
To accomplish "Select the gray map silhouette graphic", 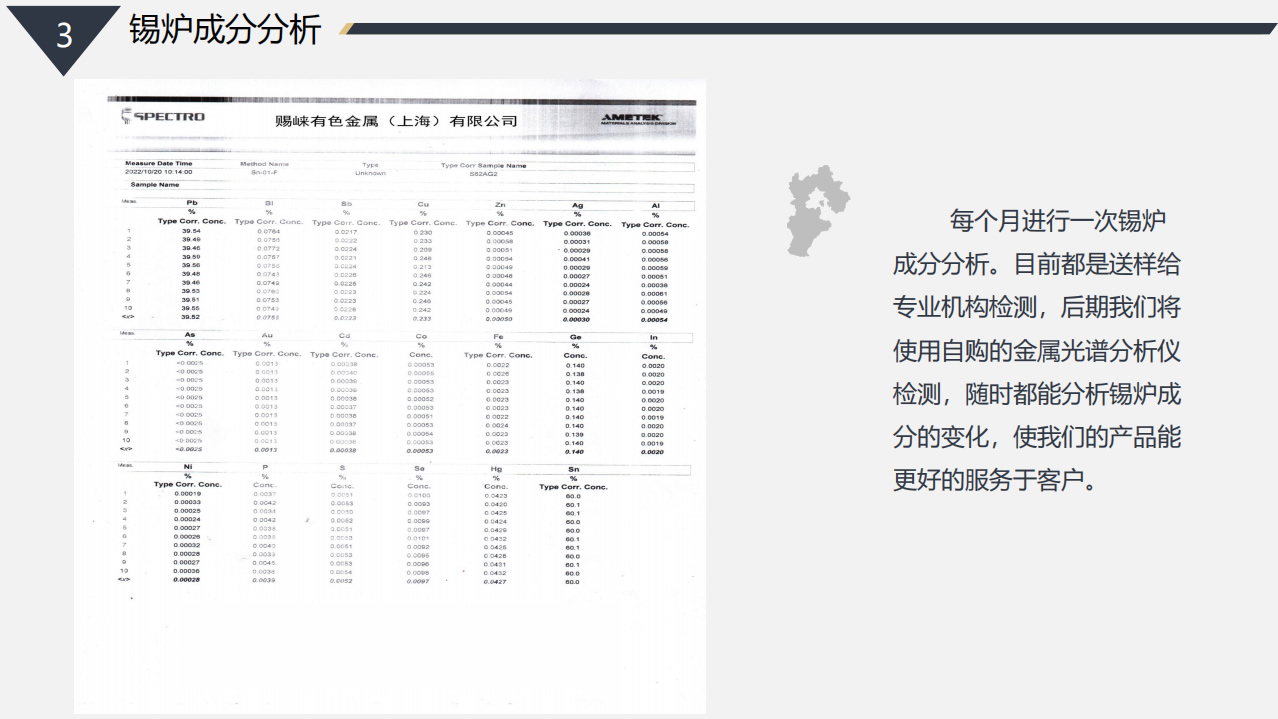I will (x=817, y=211).
